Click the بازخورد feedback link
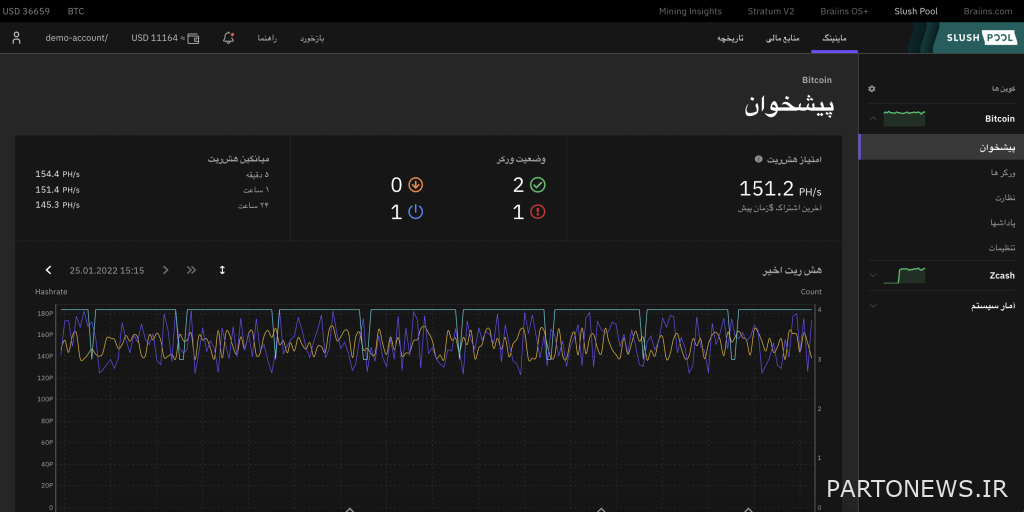This screenshot has width=1024, height=512. (x=312, y=39)
